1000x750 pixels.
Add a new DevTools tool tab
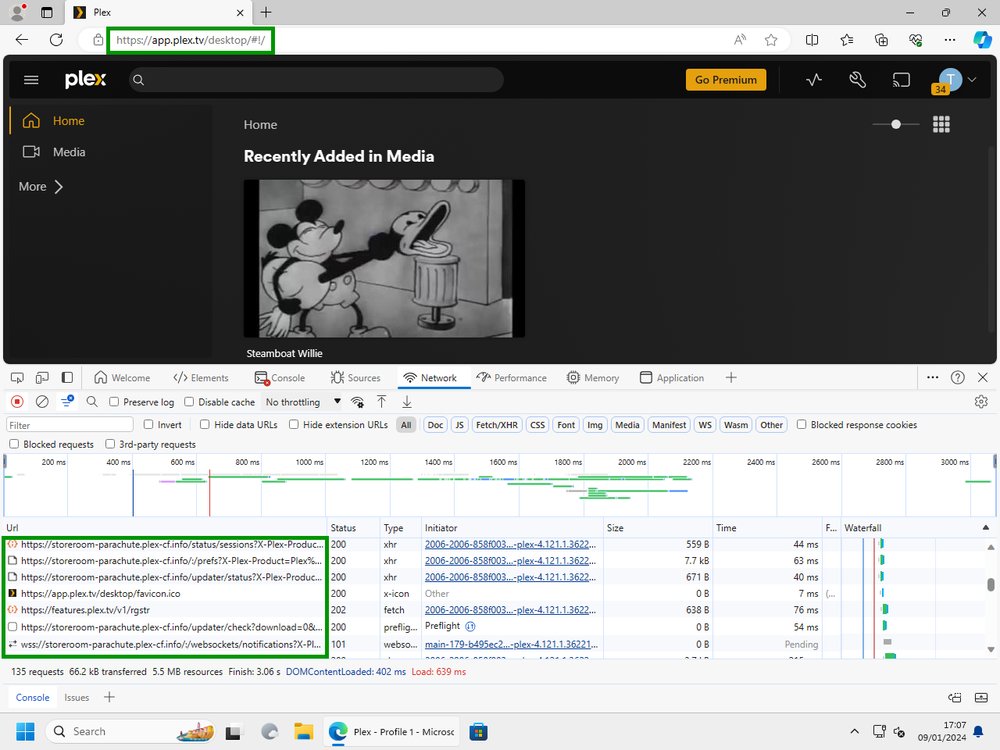[x=731, y=378]
